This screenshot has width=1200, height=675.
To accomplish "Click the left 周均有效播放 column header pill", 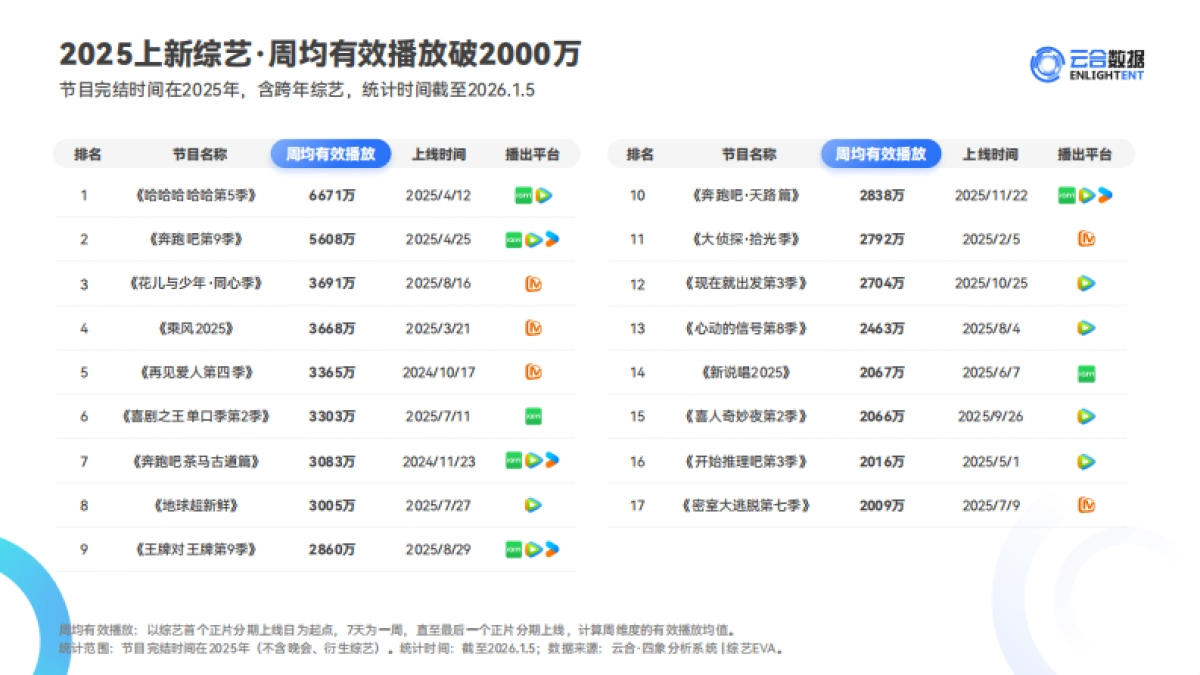I will 331,154.
